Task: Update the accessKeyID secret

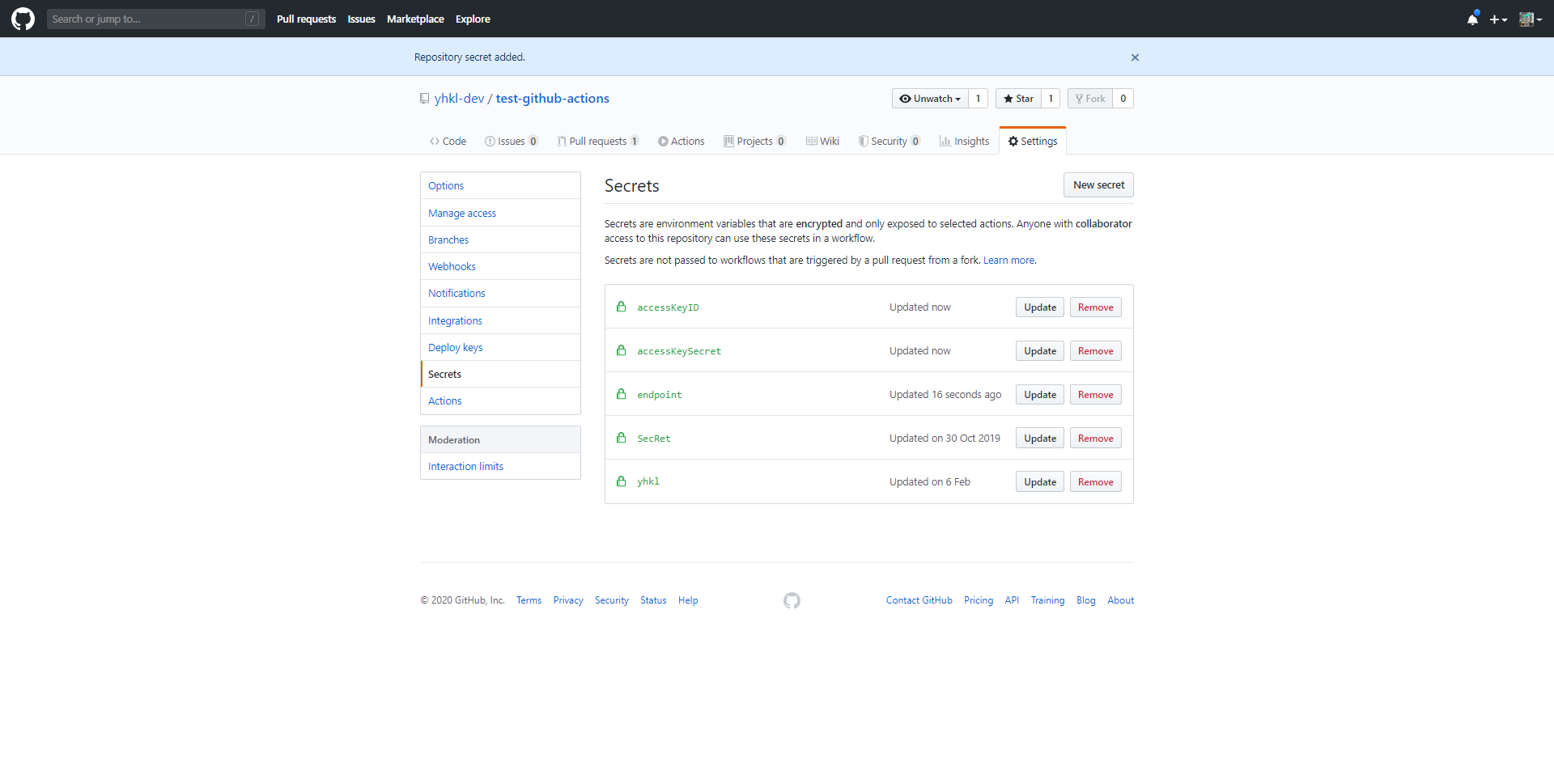Action: [1040, 307]
